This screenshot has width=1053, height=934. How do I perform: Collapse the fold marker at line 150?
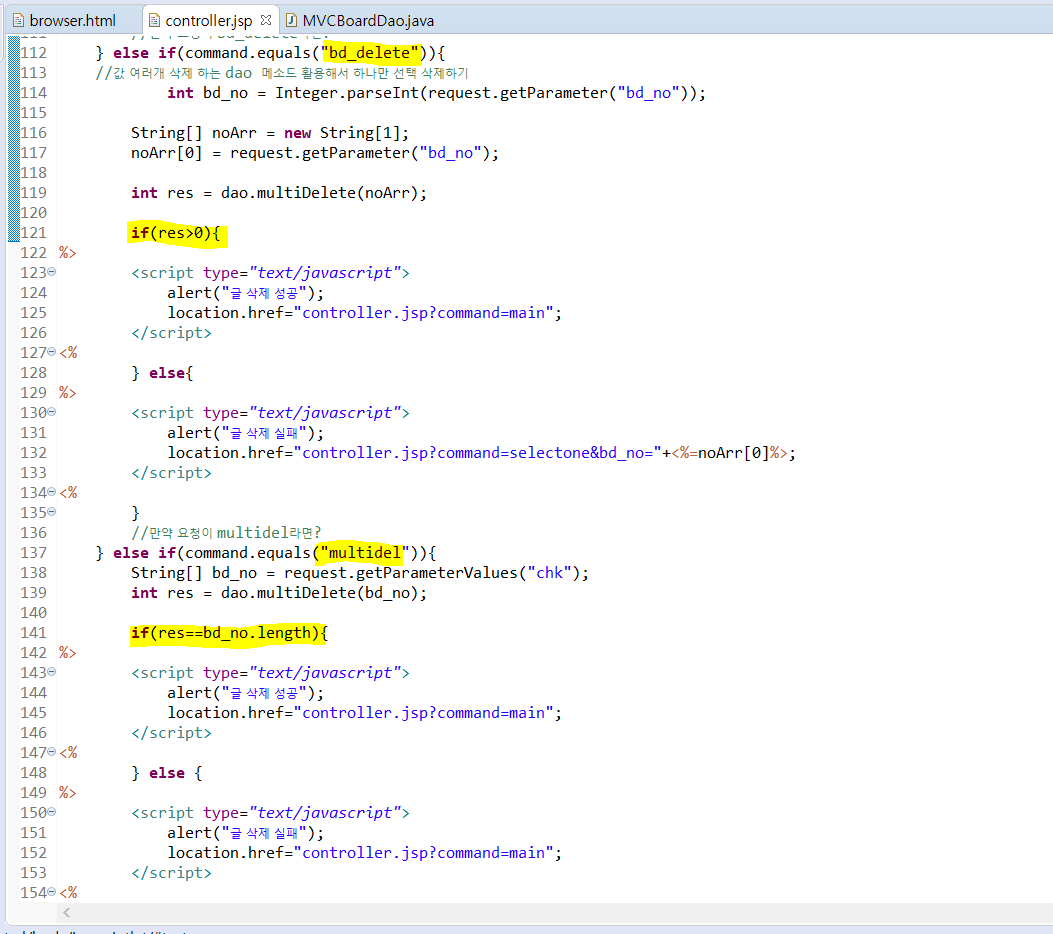tap(52, 812)
